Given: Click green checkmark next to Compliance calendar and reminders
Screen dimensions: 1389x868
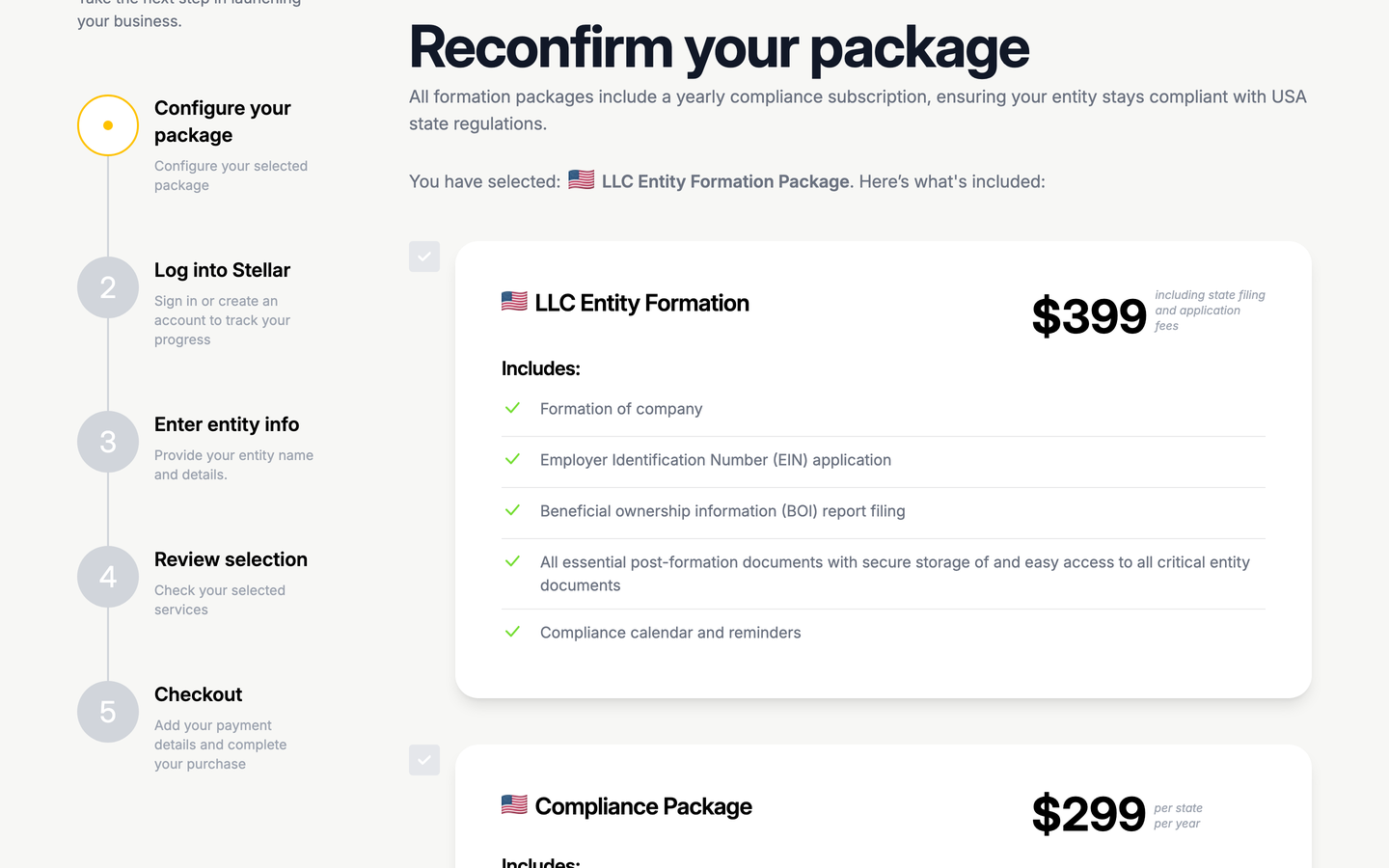Looking at the screenshot, I should (512, 632).
